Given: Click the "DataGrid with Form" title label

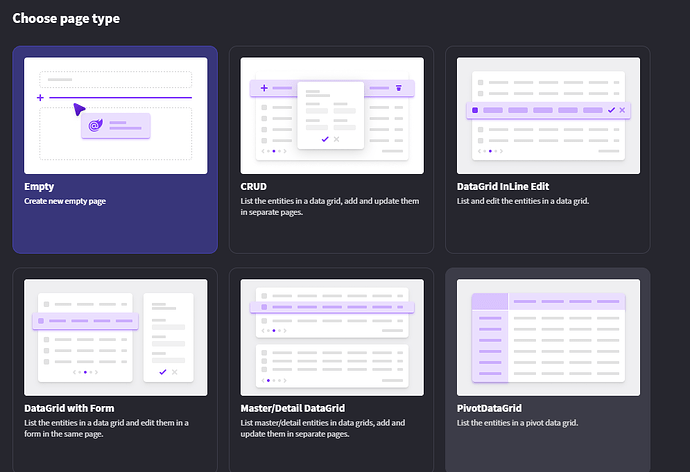Looking at the screenshot, I should coord(66,408).
